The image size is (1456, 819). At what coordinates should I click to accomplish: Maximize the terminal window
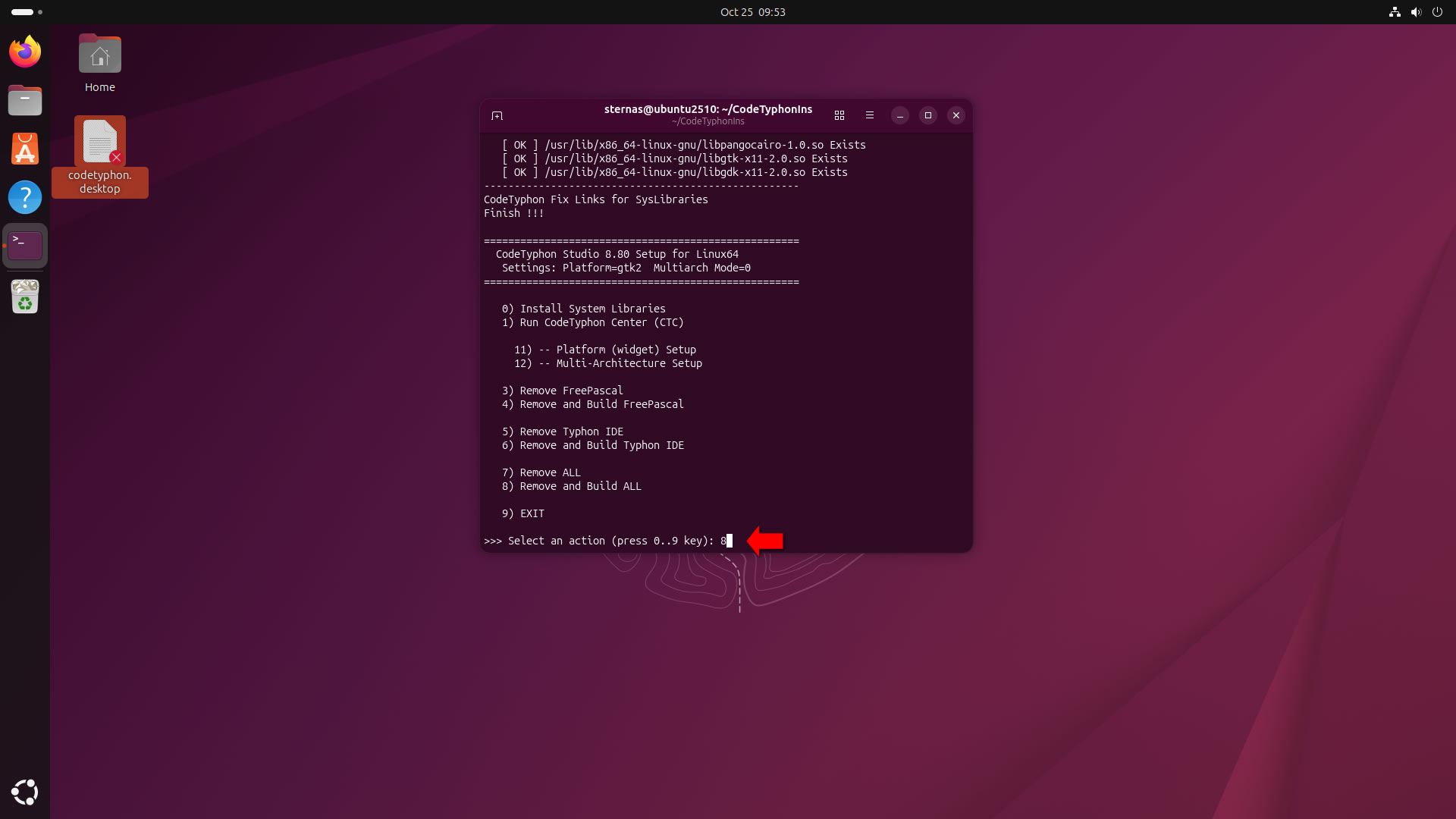(x=927, y=115)
